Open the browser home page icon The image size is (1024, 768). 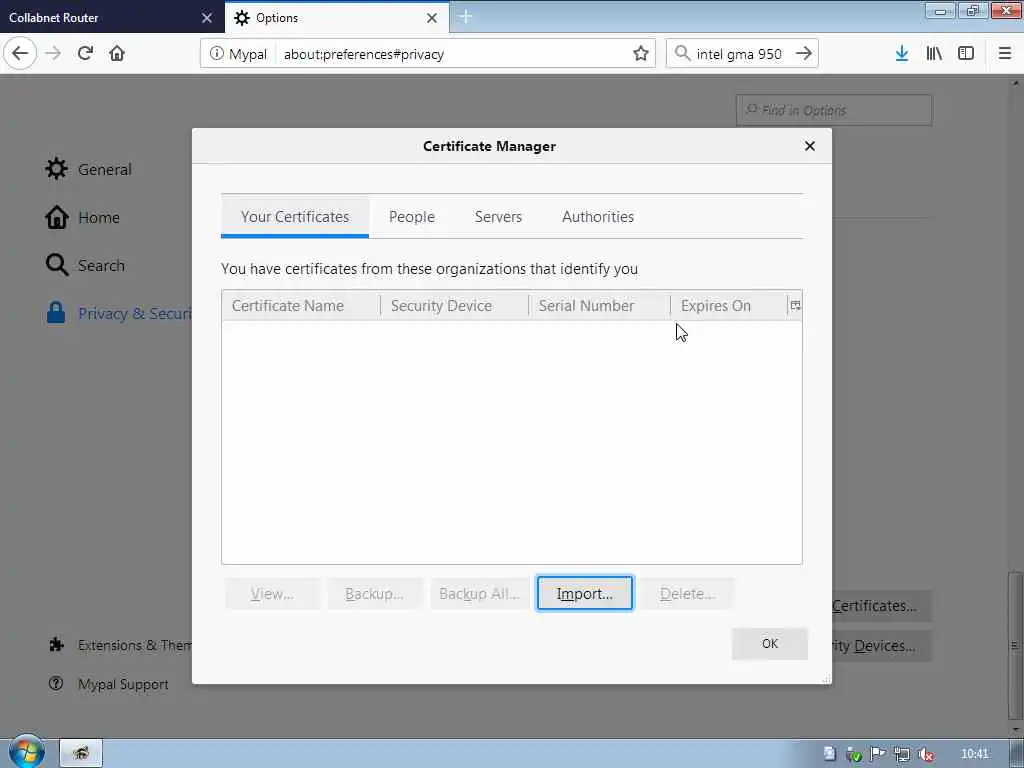pyautogui.click(x=117, y=54)
